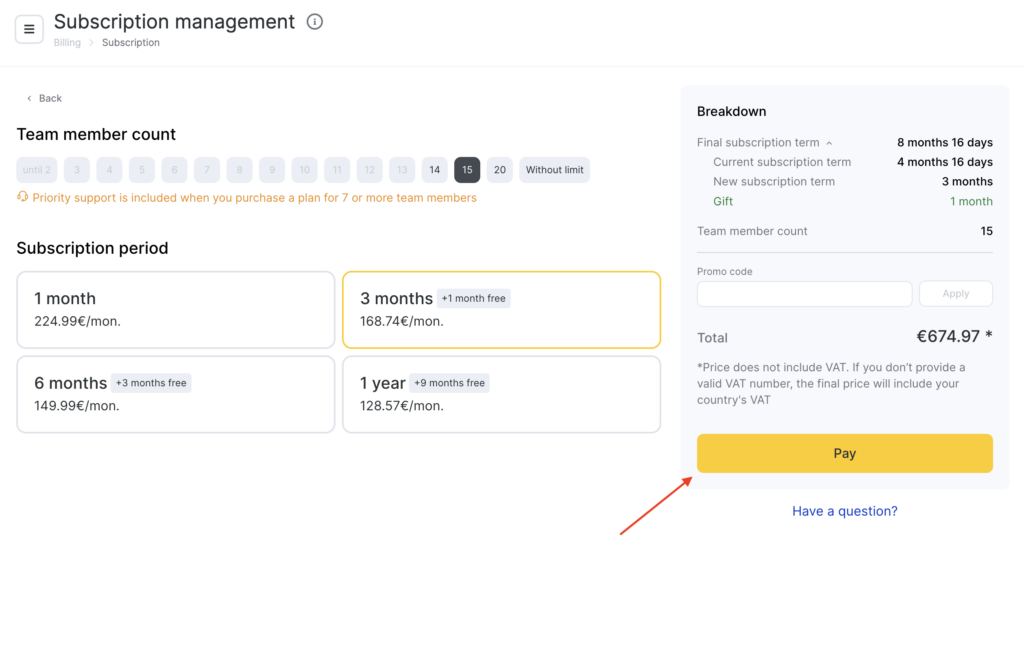This screenshot has width=1024, height=649.
Task: Click the 'Current subscription term' label
Action: [782, 162]
